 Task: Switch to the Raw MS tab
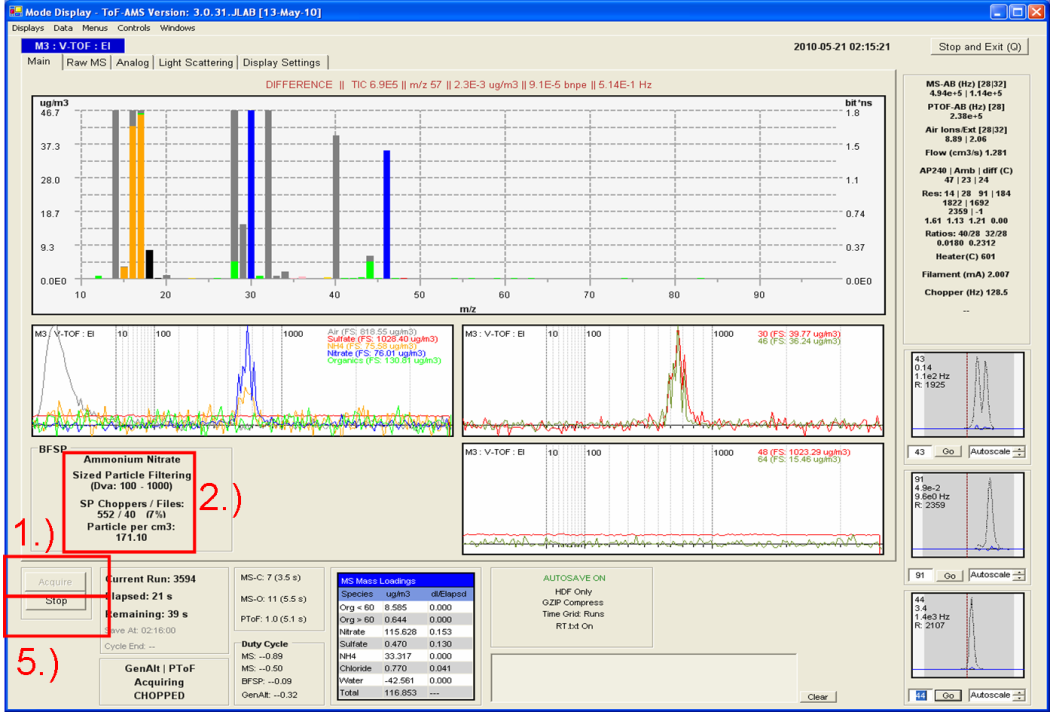point(86,63)
